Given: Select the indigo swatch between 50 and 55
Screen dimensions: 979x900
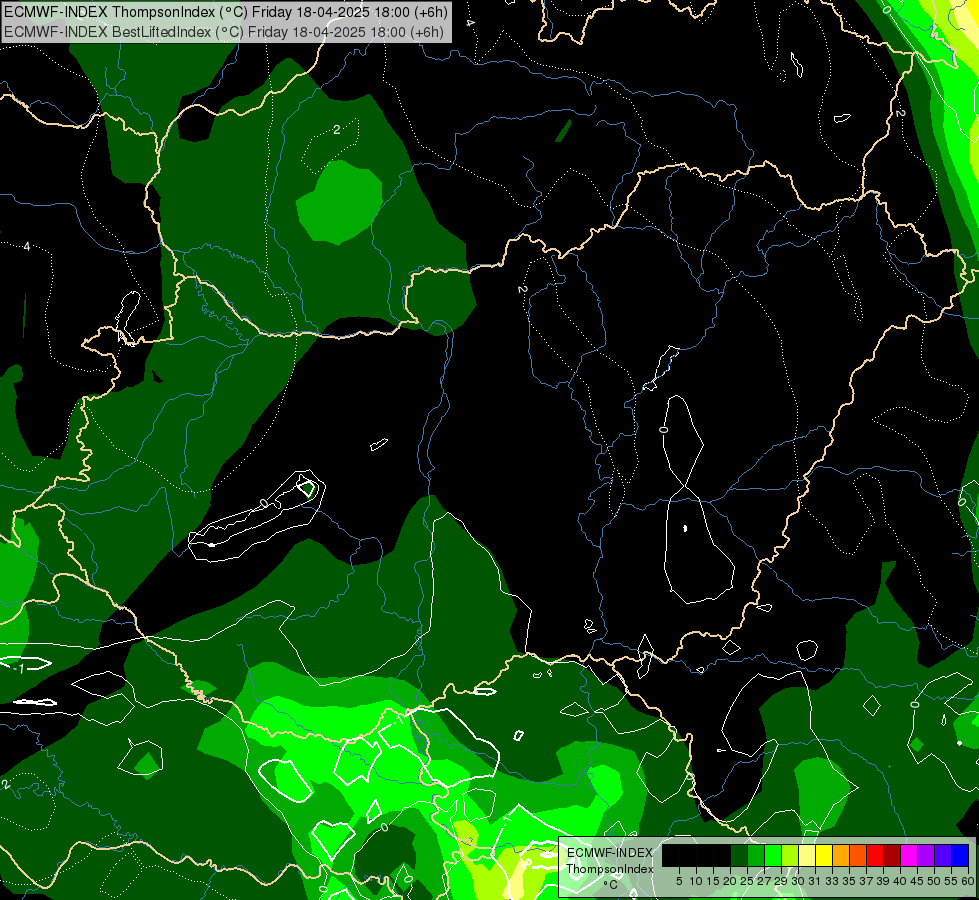Looking at the screenshot, I should [943, 855].
